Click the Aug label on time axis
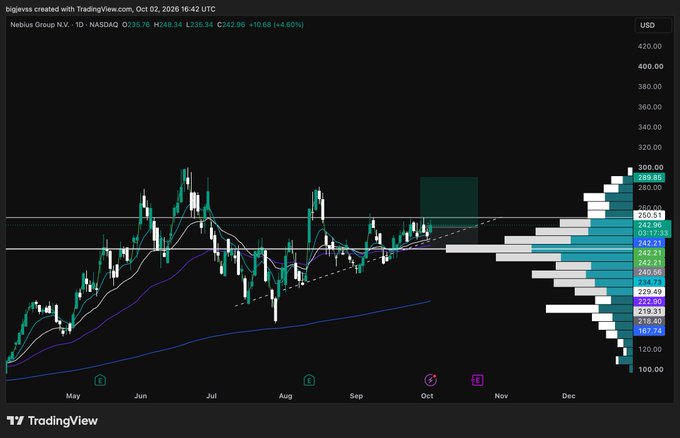Image resolution: width=680 pixels, height=438 pixels. (x=285, y=396)
